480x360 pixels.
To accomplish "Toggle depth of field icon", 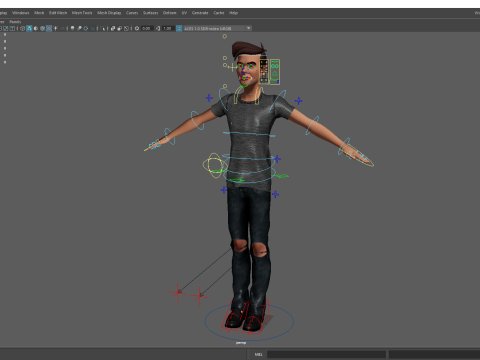I will pyautogui.click(x=92, y=28).
